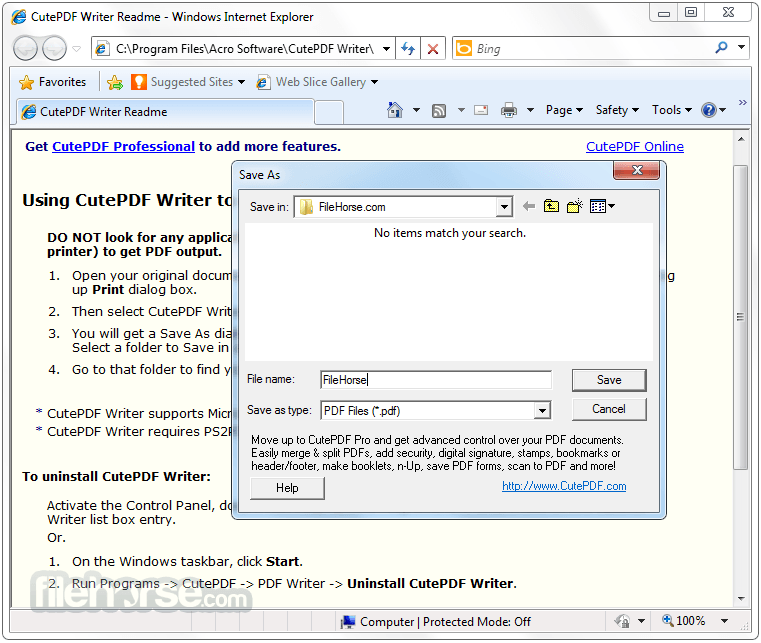Click the Stop loading red X icon
The image size is (761, 643).
coord(432,49)
